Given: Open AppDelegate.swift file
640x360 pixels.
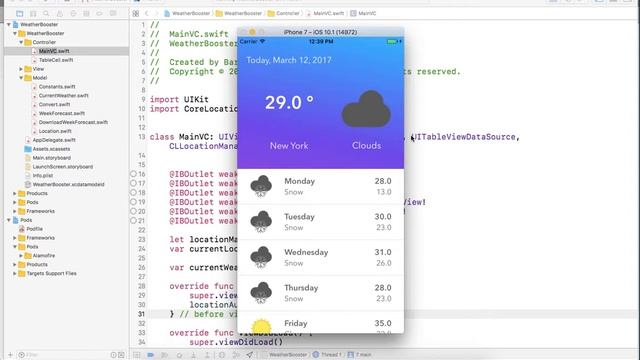Looking at the screenshot, I should tap(54, 140).
